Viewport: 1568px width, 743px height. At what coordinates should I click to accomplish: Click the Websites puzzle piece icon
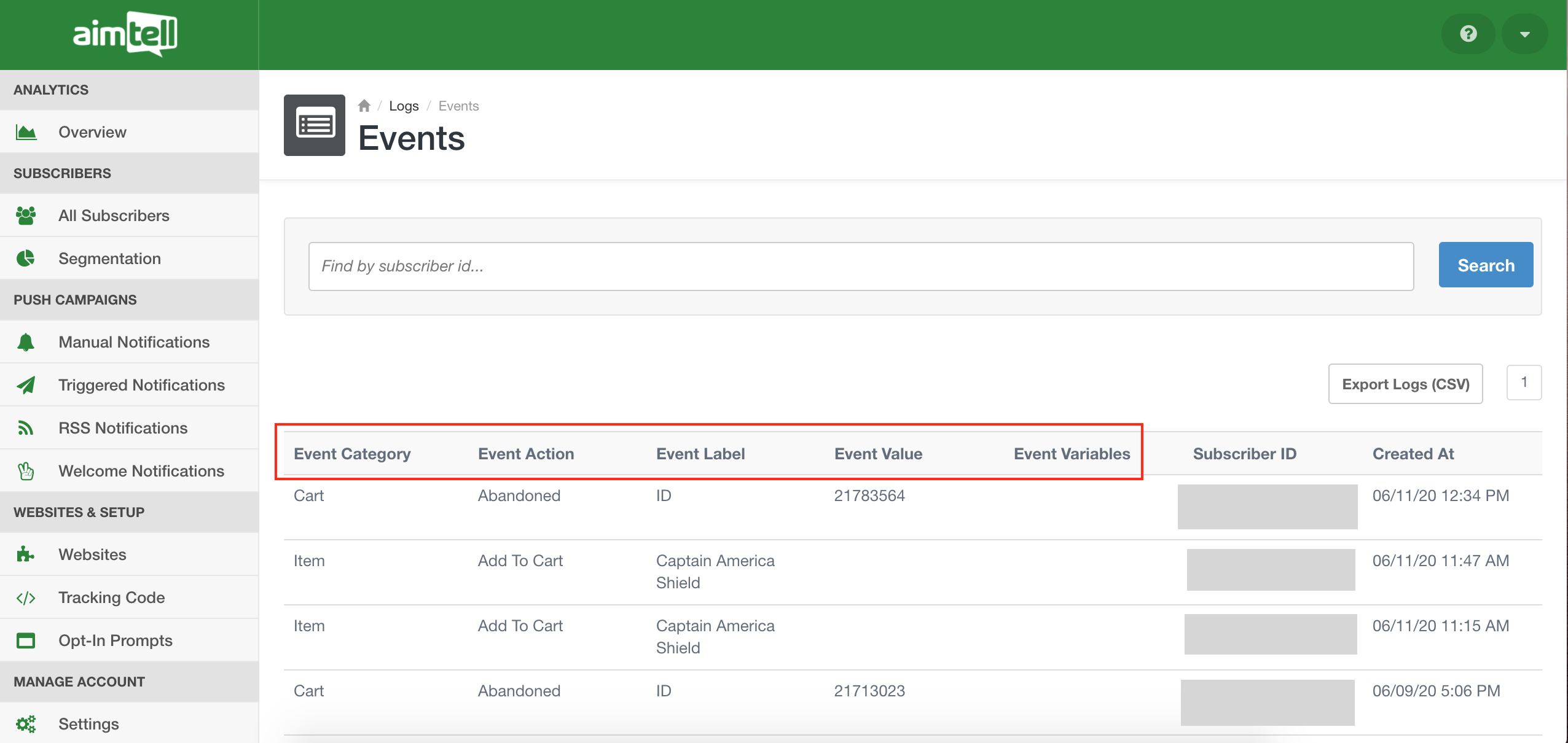click(x=26, y=554)
